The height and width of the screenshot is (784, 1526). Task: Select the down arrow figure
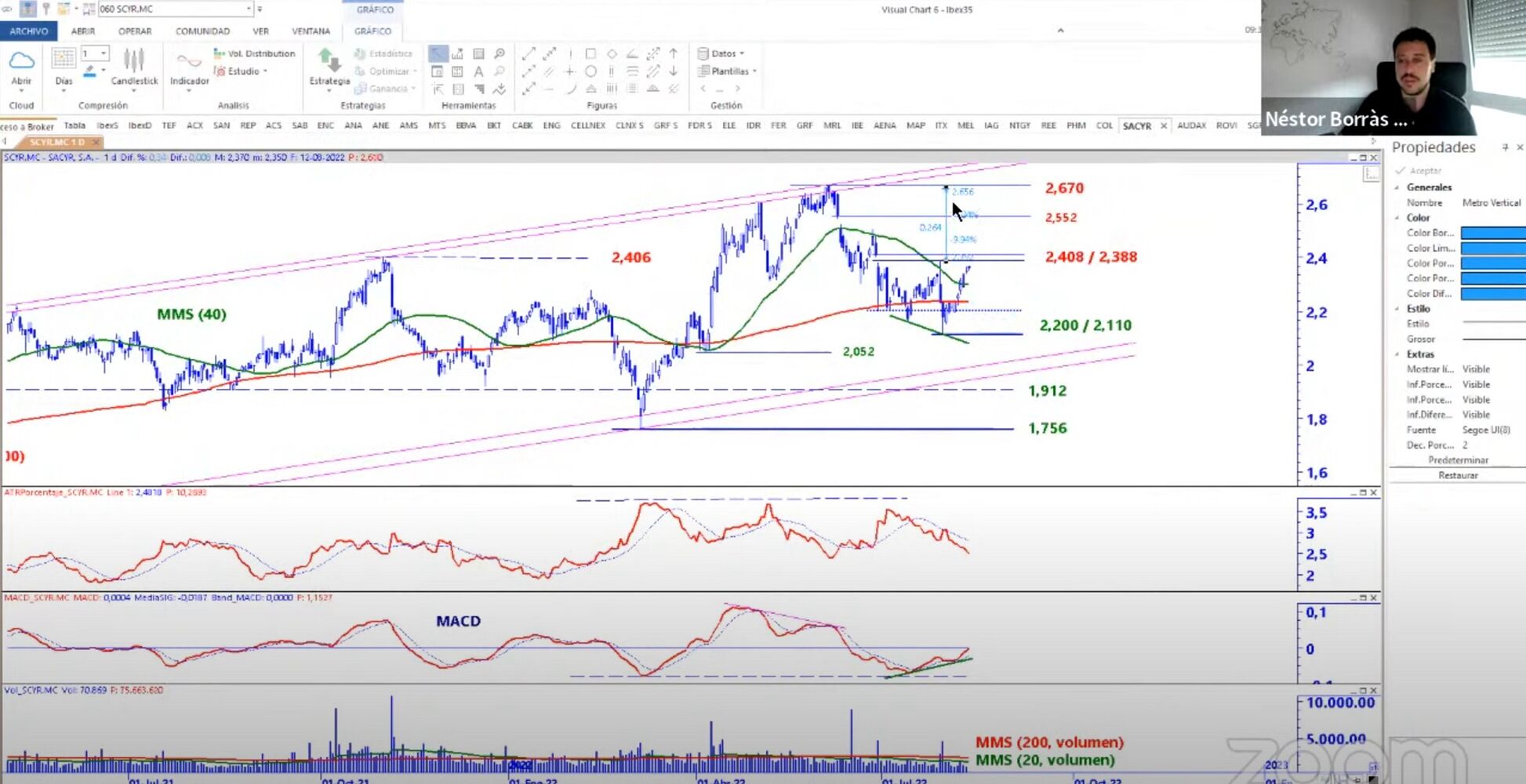point(674,71)
